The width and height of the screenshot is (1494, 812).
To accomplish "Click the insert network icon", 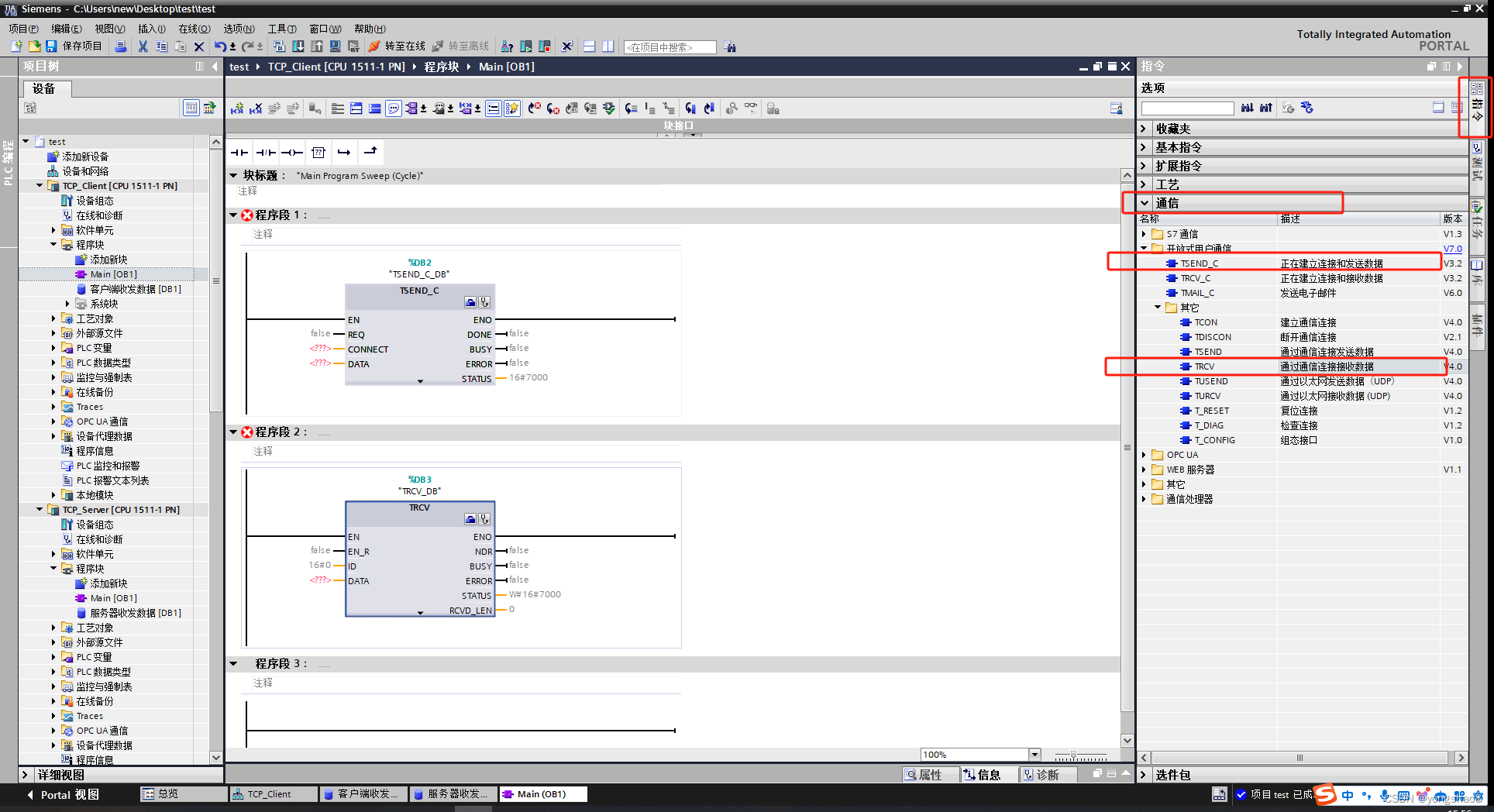I will [x=237, y=108].
